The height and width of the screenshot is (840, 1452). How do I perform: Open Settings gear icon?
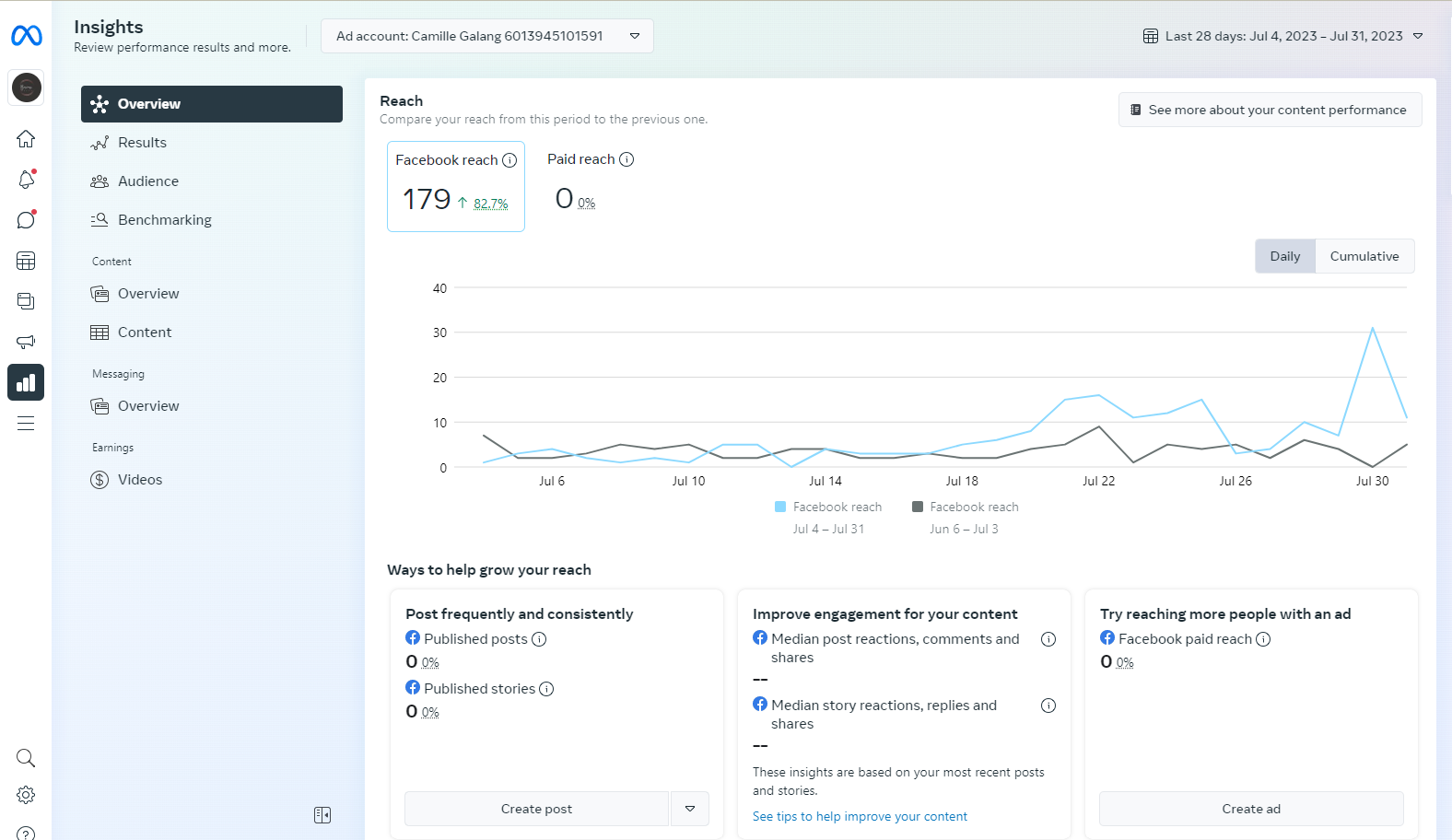click(x=26, y=795)
